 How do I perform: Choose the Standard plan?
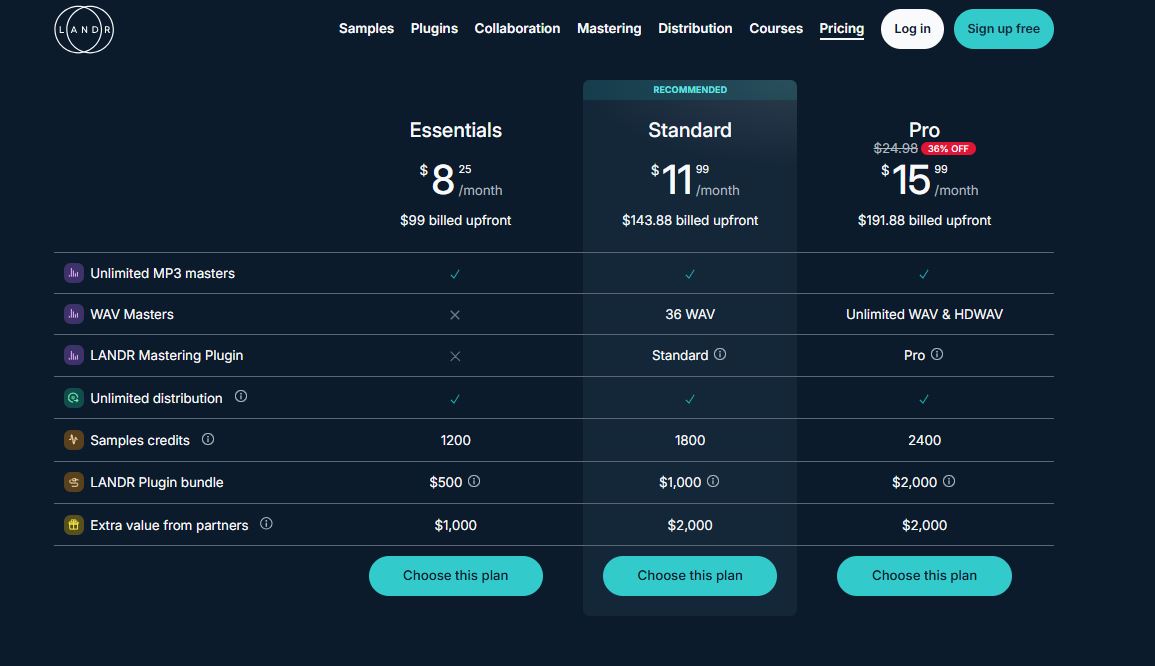[x=689, y=575]
